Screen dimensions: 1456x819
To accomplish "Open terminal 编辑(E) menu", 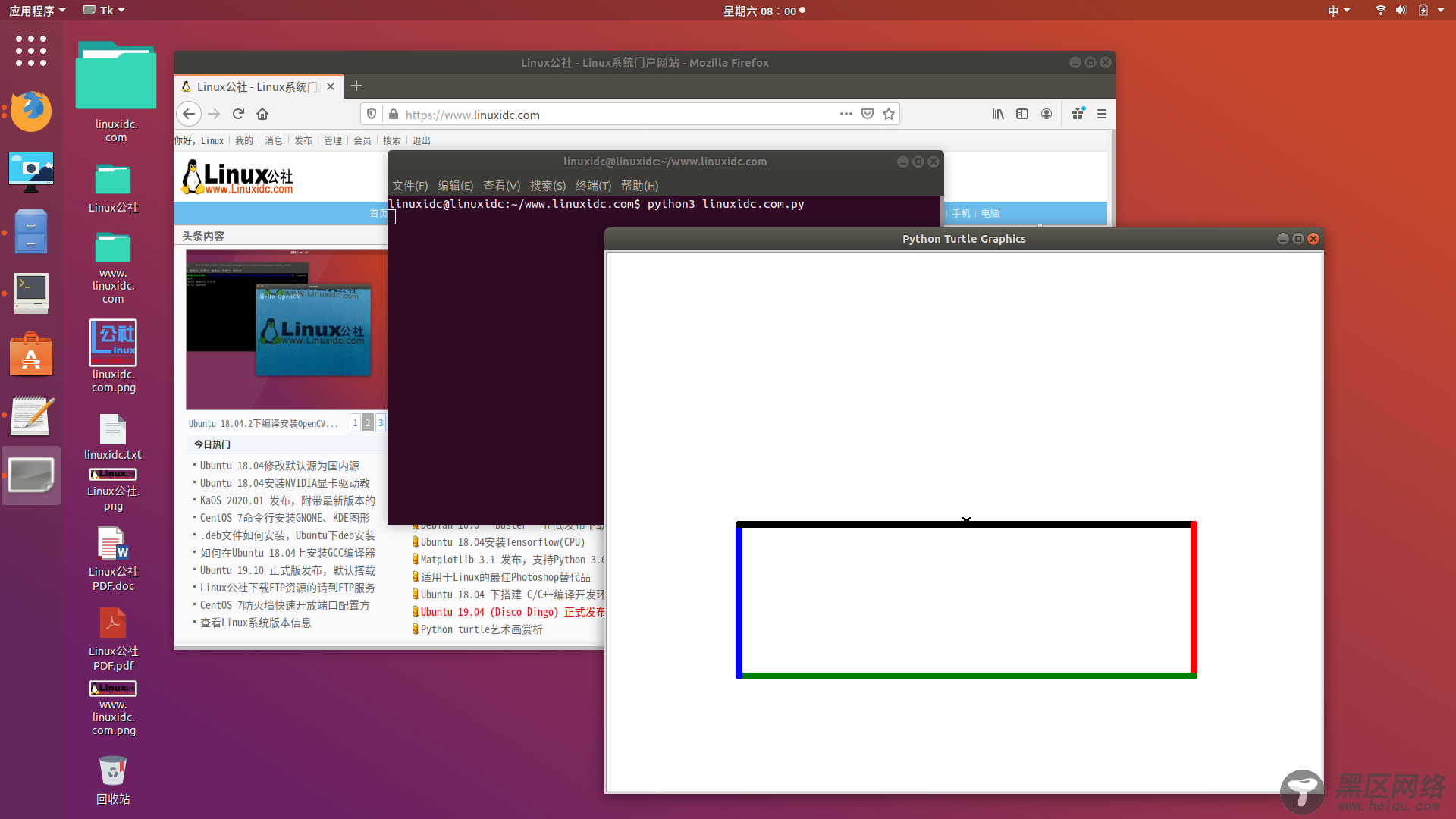I will tap(455, 186).
